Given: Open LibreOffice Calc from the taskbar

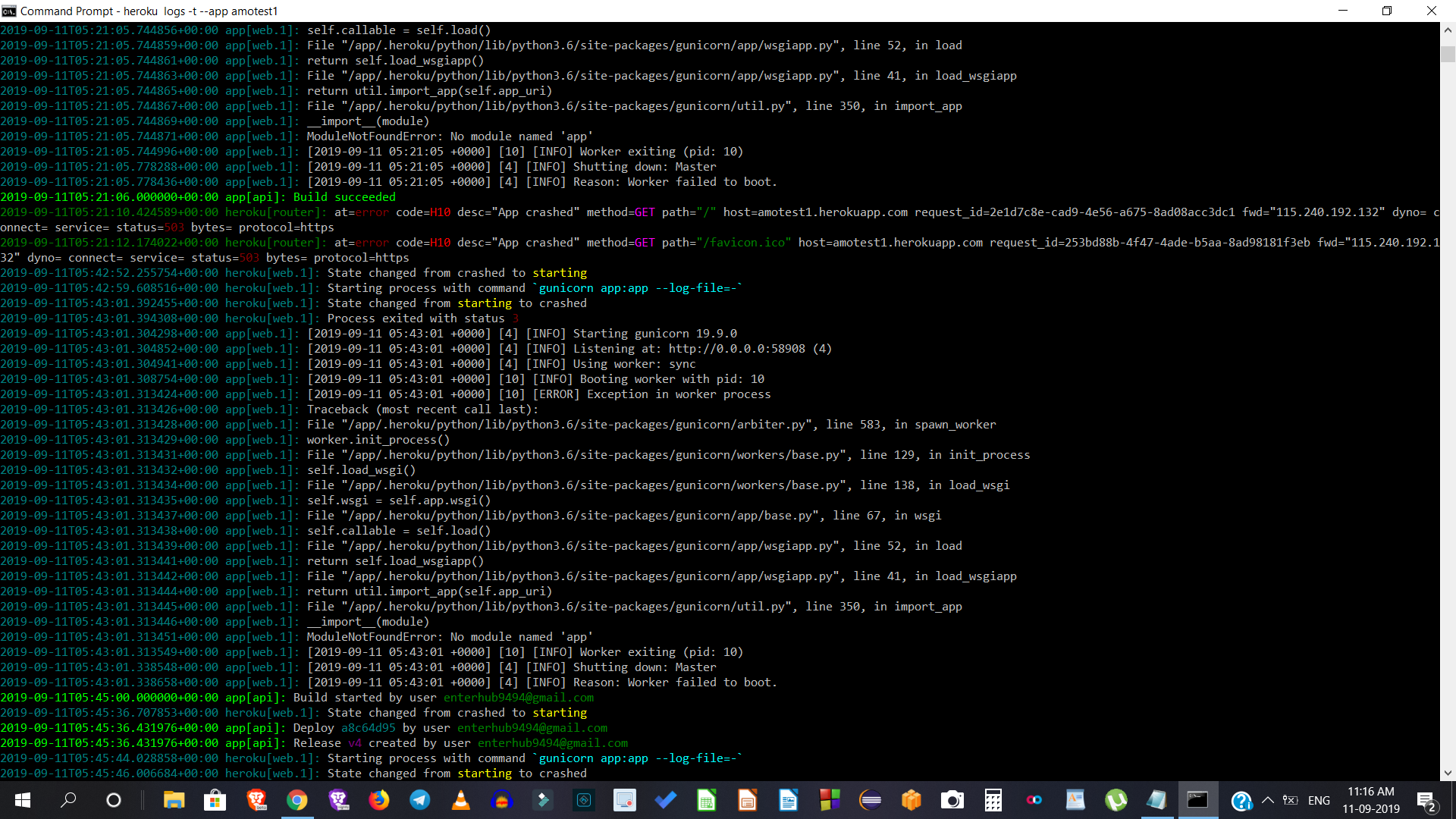Looking at the screenshot, I should [x=707, y=800].
